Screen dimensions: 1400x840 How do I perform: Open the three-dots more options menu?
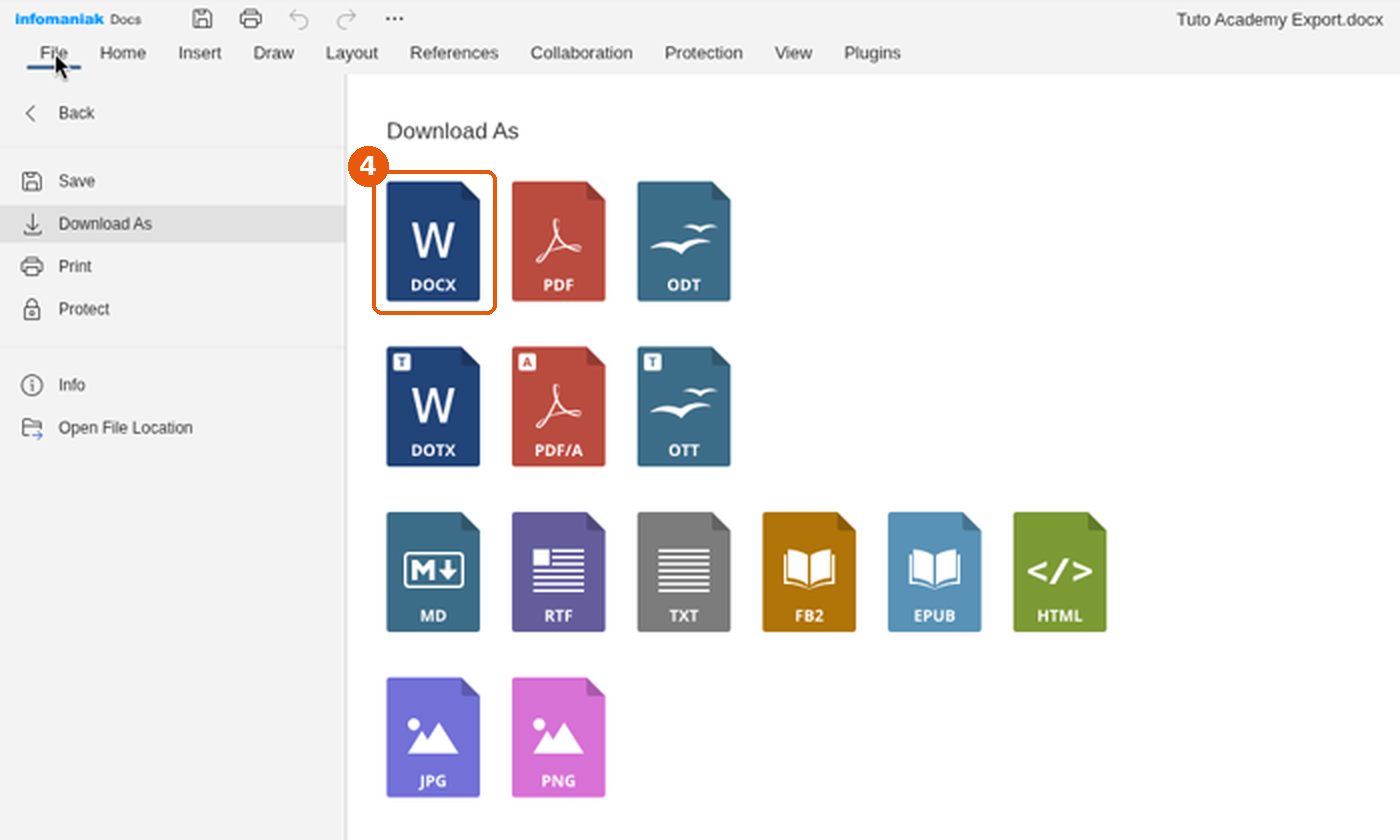click(x=395, y=19)
